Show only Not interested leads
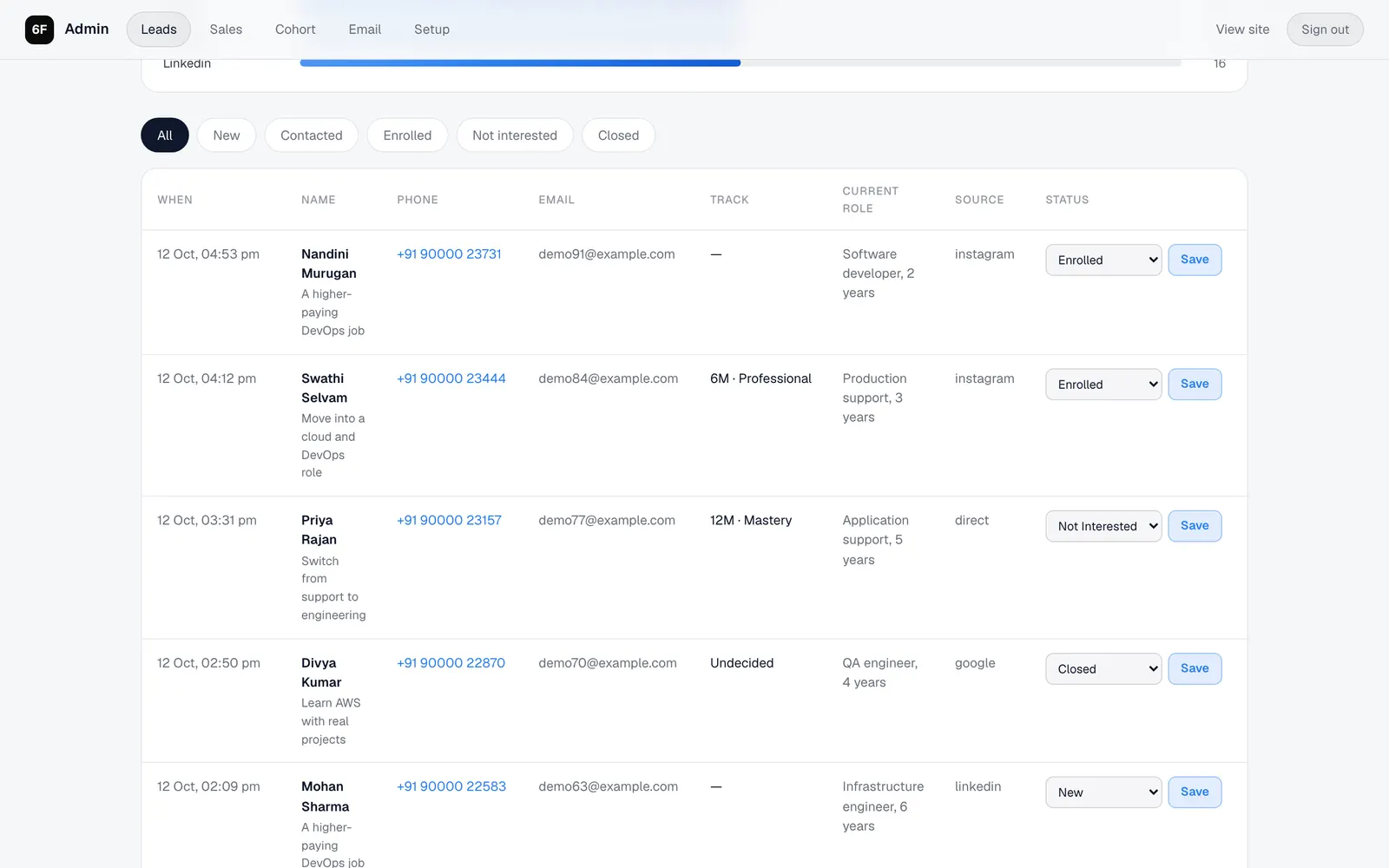The width and height of the screenshot is (1389, 868). pyautogui.click(x=515, y=135)
